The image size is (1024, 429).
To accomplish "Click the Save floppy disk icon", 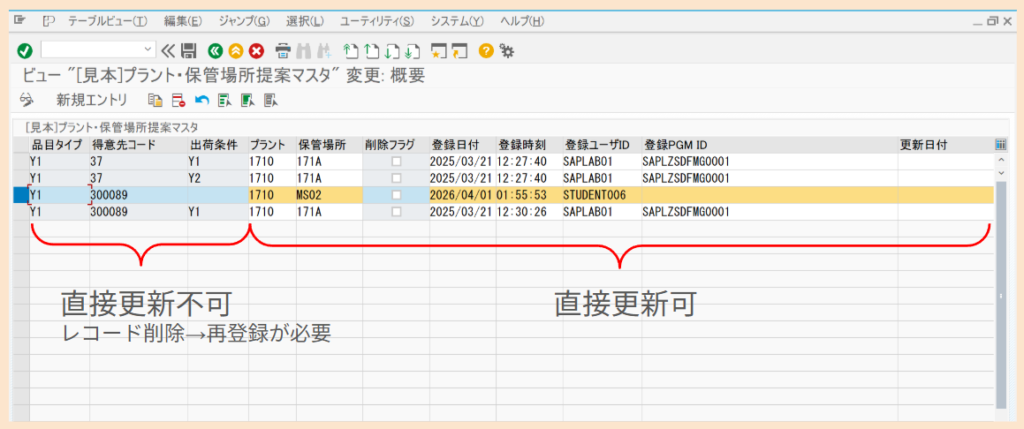I will point(193,50).
